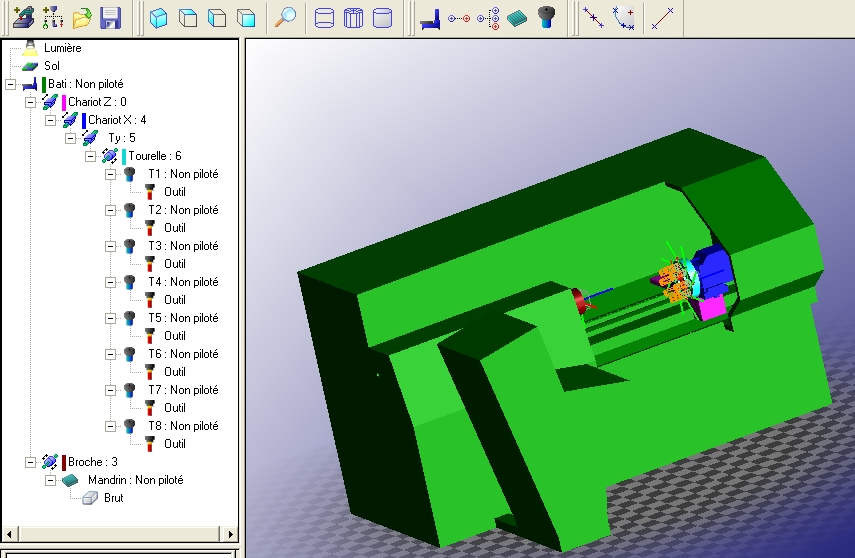Select the front-face highlighted cube view
This screenshot has width=855, height=558.
pyautogui.click(x=246, y=18)
